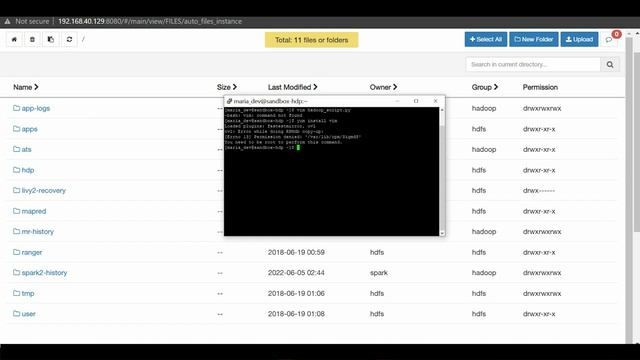Click the apps folder icon
This screenshot has width=640, height=360.
coord(16,129)
